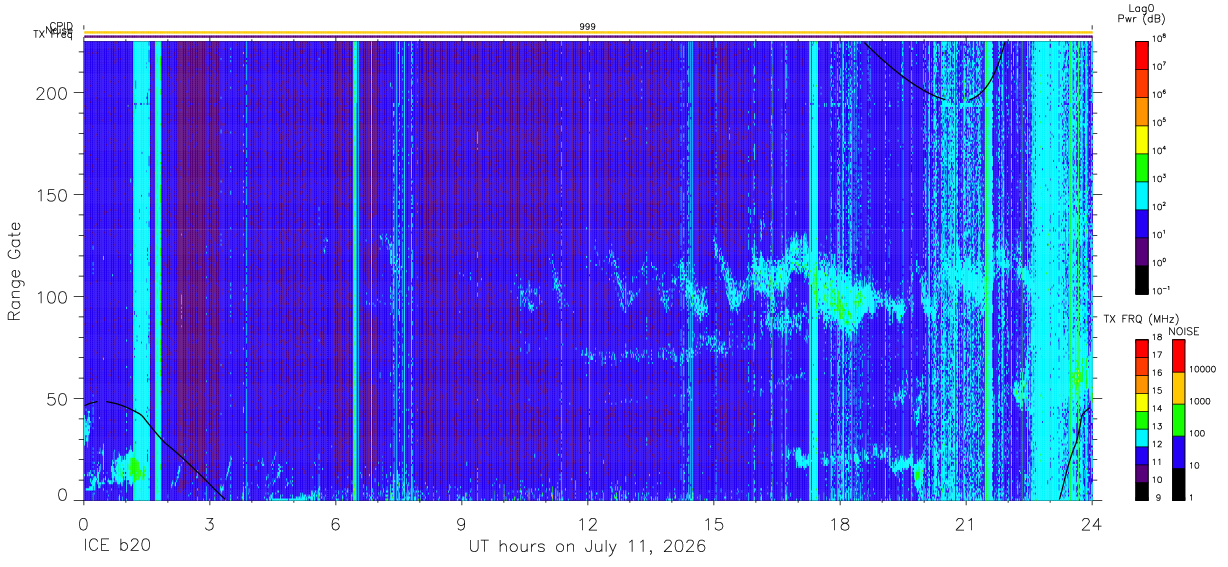Click the 'TX Freq' label at top left
The width and height of the screenshot is (1228, 567).
click(x=53, y=36)
